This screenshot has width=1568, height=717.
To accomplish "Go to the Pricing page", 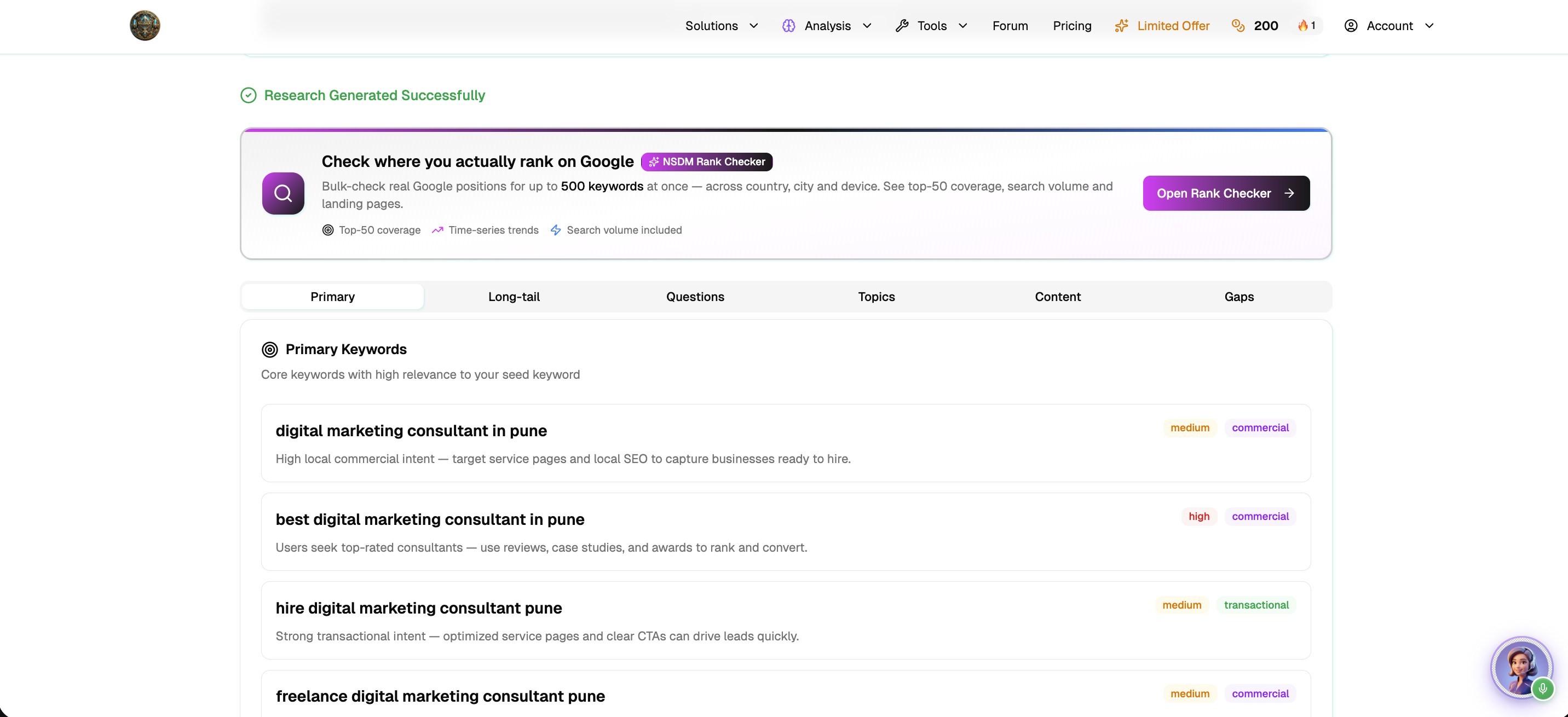I will tap(1072, 26).
